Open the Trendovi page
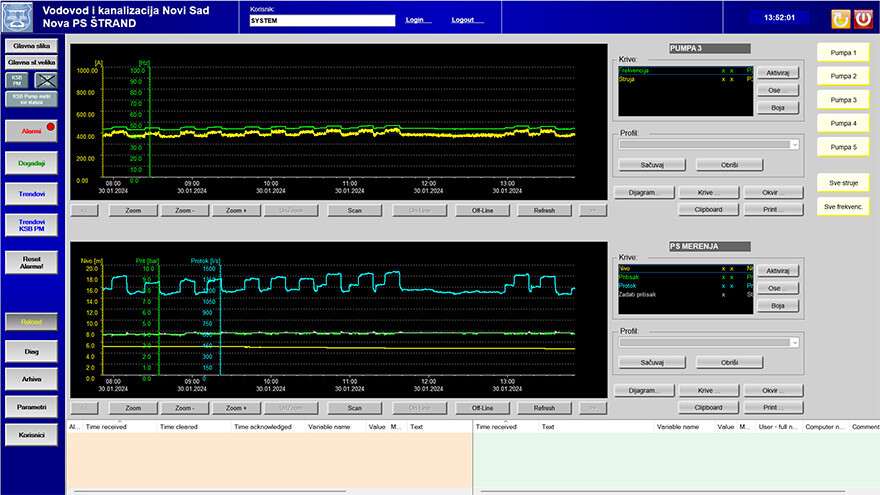The width and height of the screenshot is (880, 495). coord(31,194)
